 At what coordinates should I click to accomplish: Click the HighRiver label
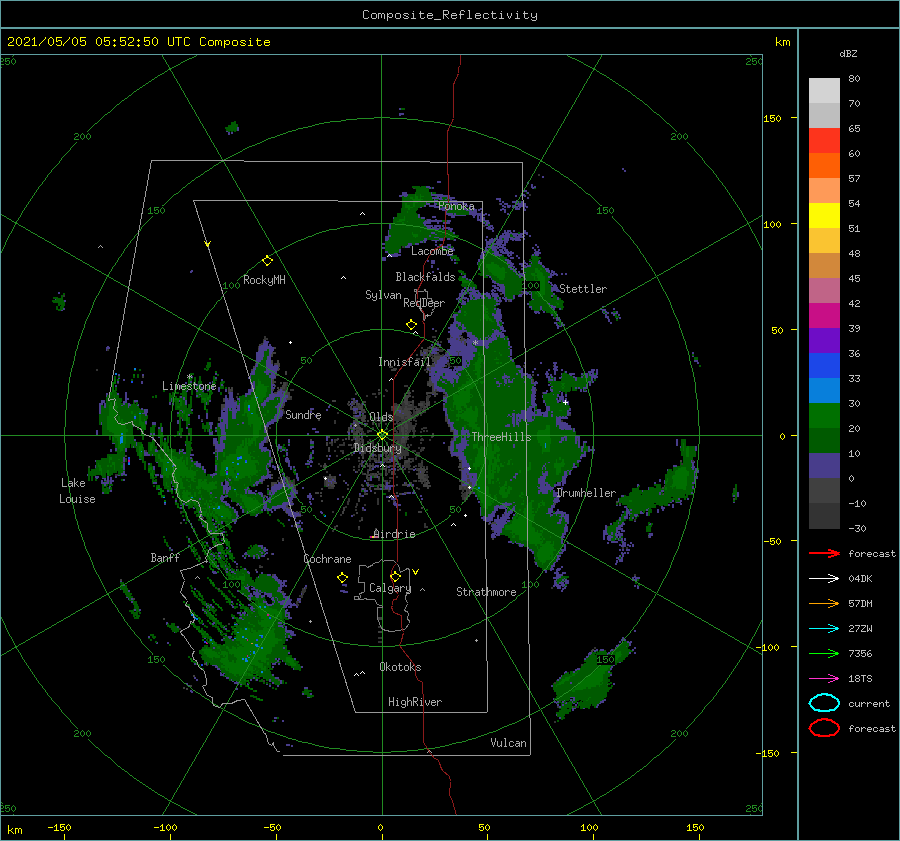click(415, 702)
